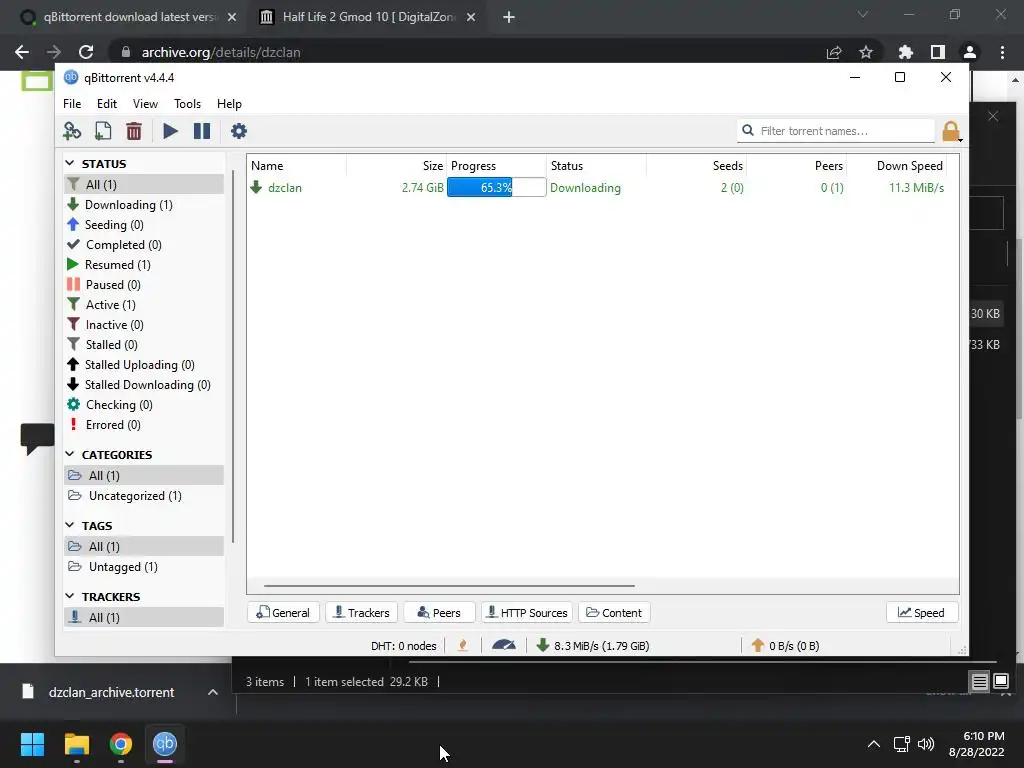
Task: Switch to the Trackers tab
Action: (361, 613)
